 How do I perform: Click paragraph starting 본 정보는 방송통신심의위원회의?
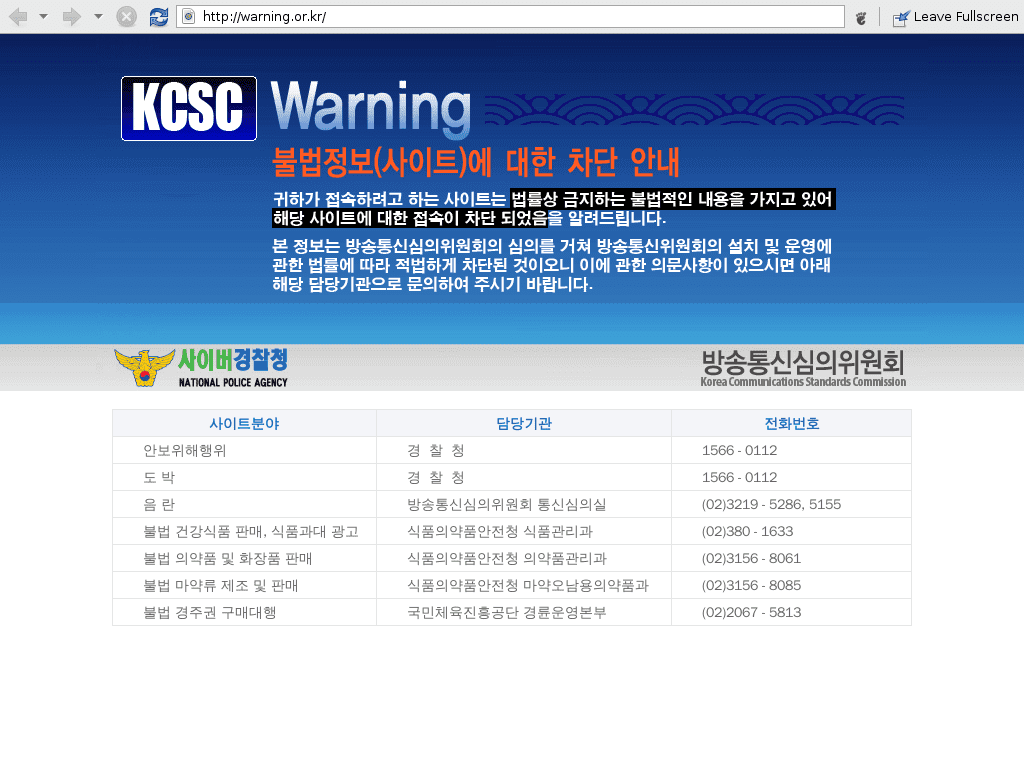[x=552, y=265]
